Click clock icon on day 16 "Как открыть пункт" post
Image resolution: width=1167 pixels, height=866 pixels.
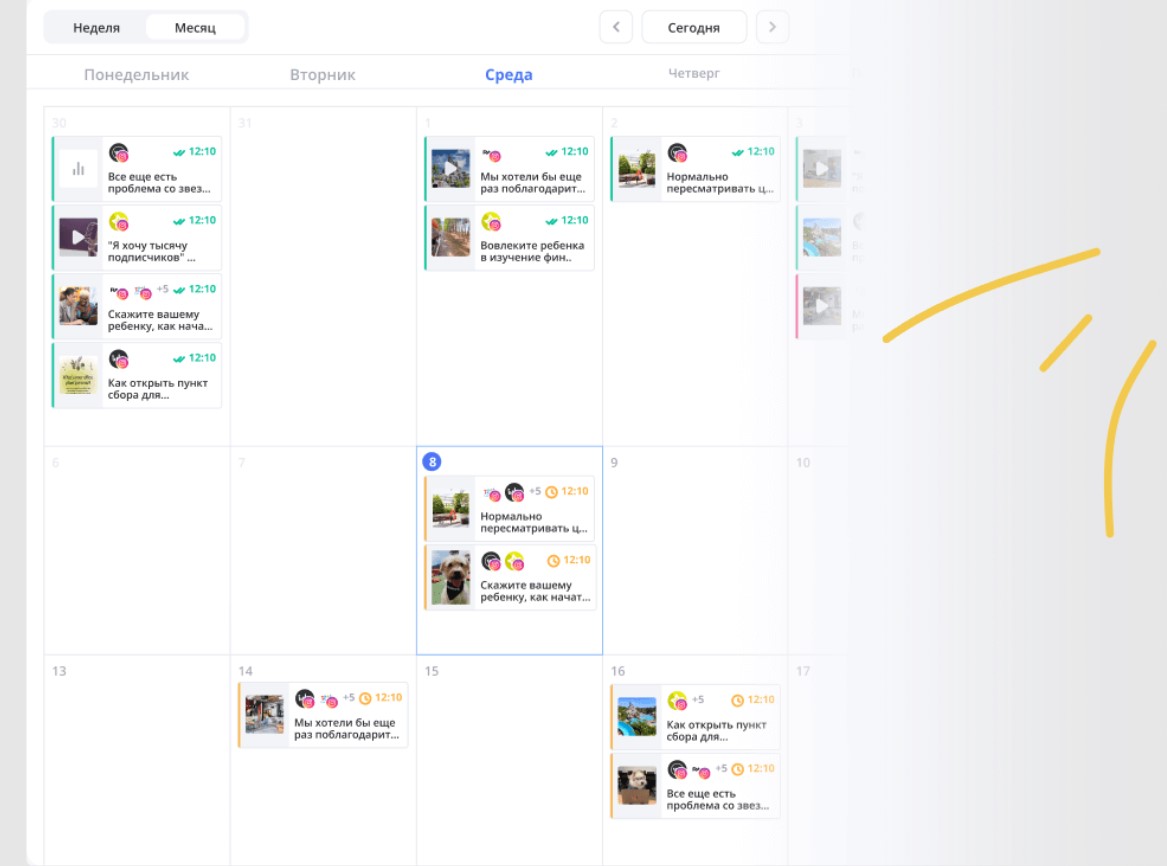click(738, 701)
